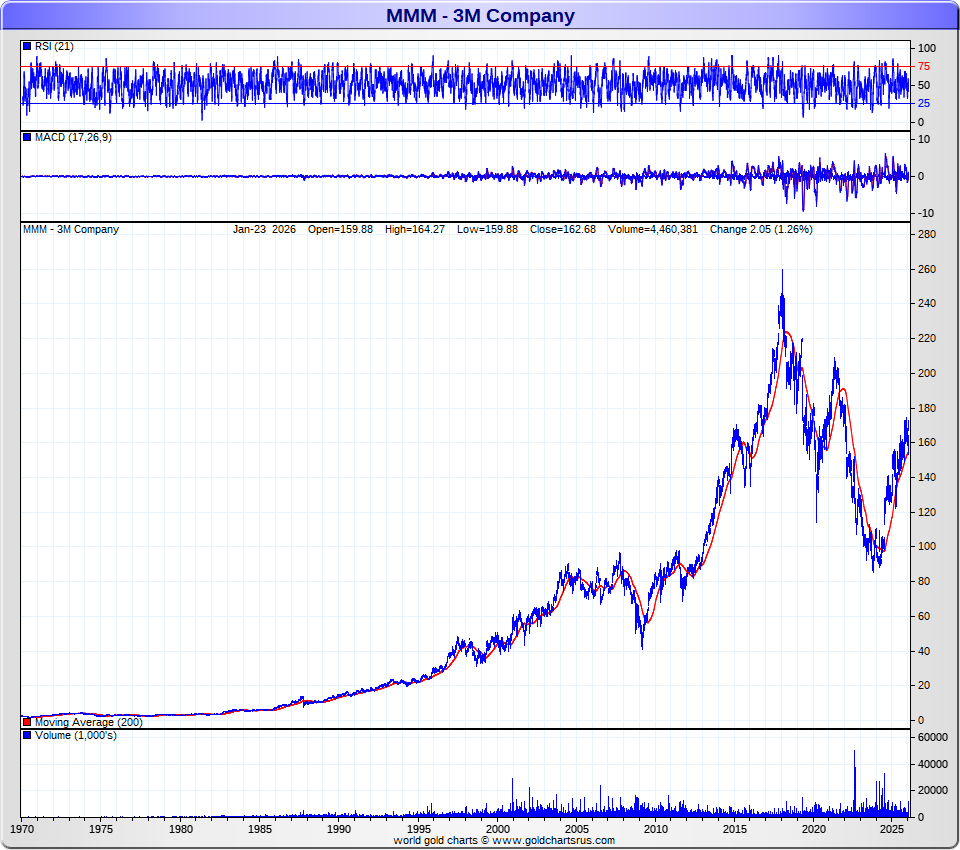Click the 'RSI (21)' label

[x=54, y=46]
